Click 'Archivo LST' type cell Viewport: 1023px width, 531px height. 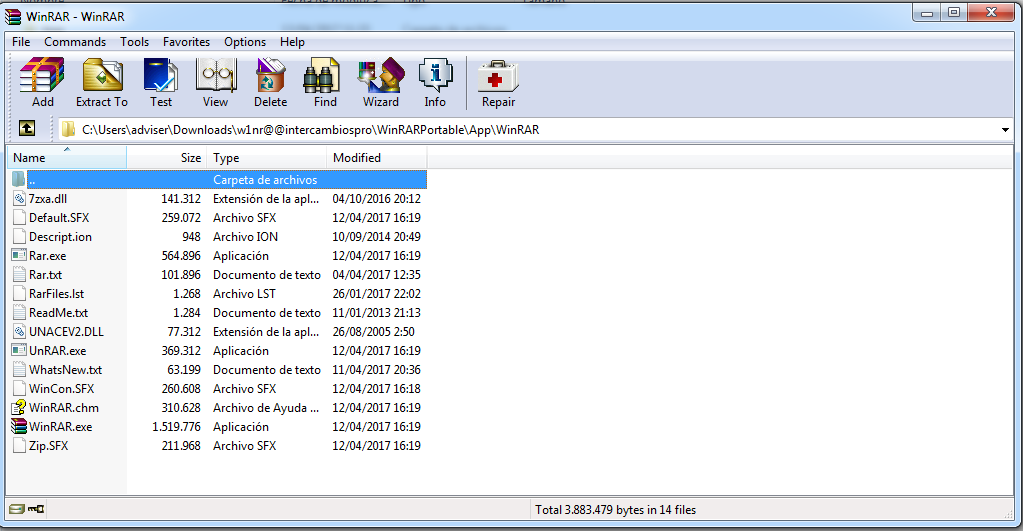[244, 294]
